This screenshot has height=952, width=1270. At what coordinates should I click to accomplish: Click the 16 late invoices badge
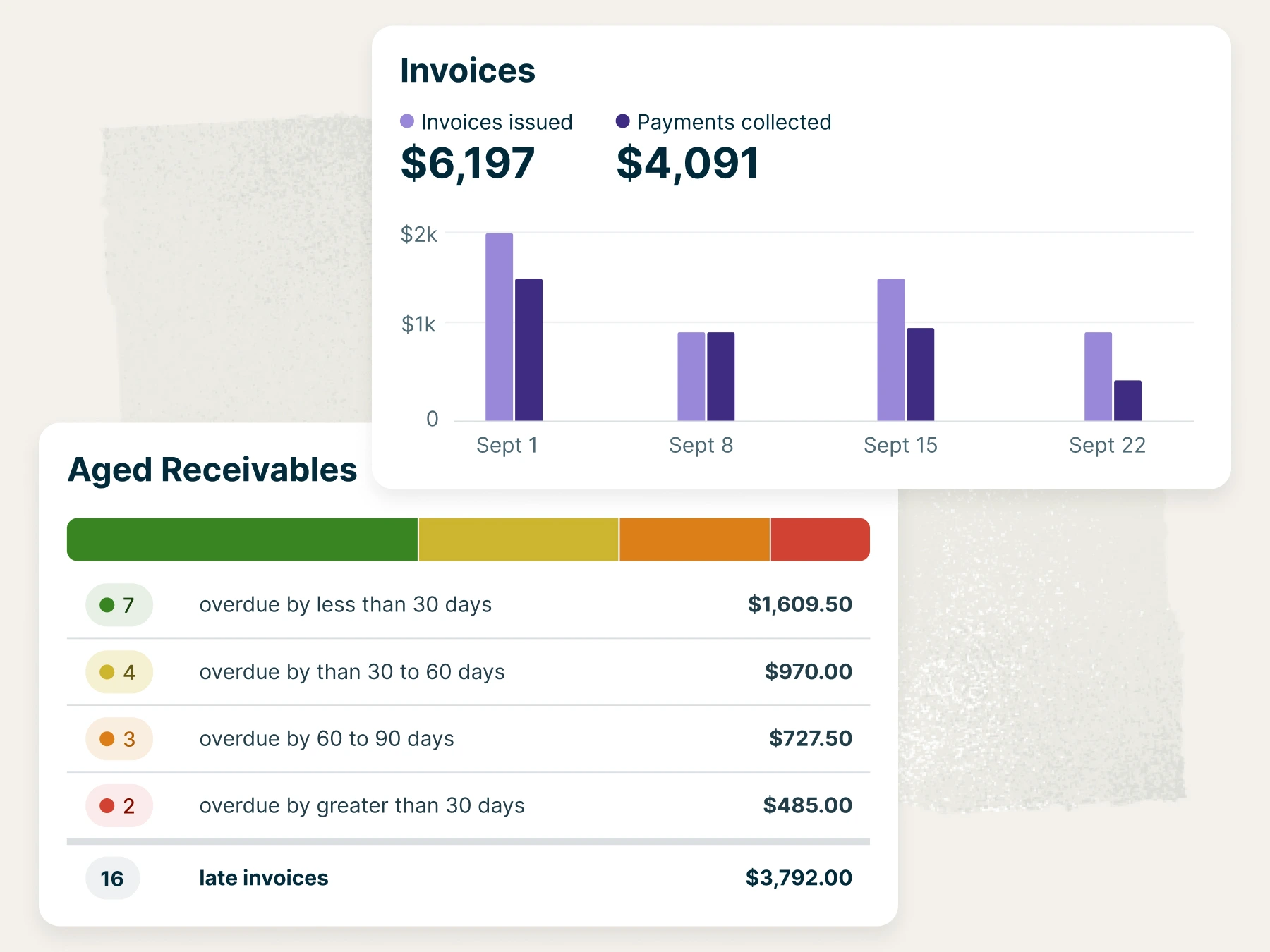click(x=112, y=878)
